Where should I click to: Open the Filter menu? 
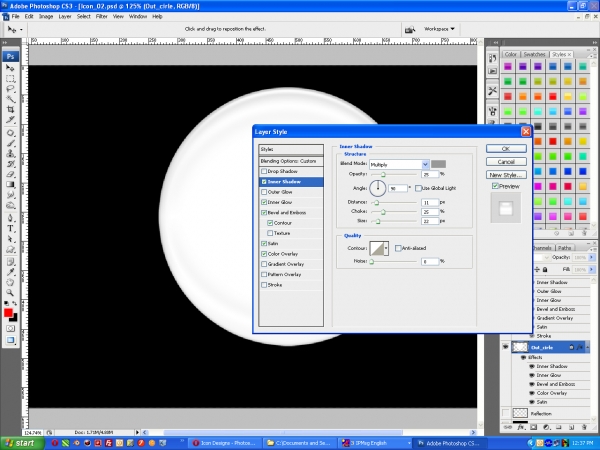pyautogui.click(x=101, y=16)
